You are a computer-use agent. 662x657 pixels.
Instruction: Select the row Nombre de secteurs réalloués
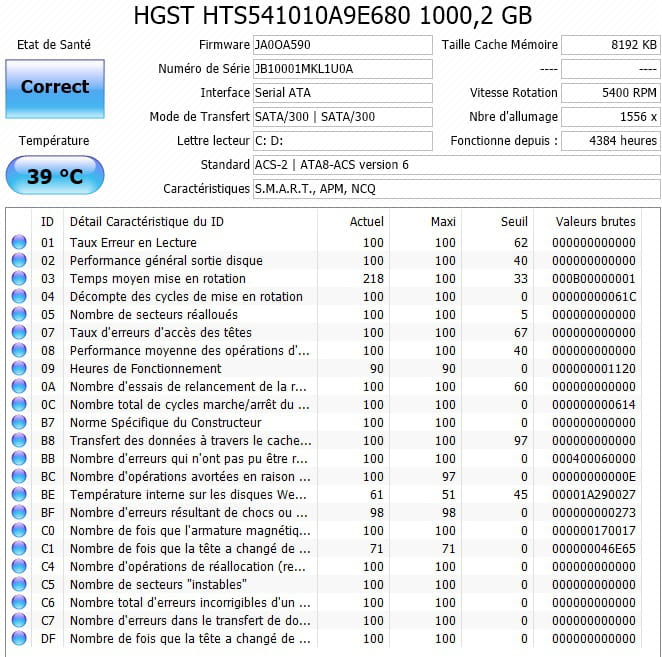pyautogui.click(x=324, y=315)
